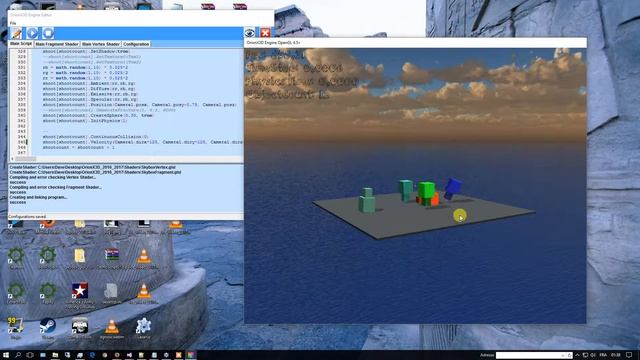This screenshot has width=640, height=360.
Task: Click the VLC cone icon beside the star flag row
Action: 143,291
